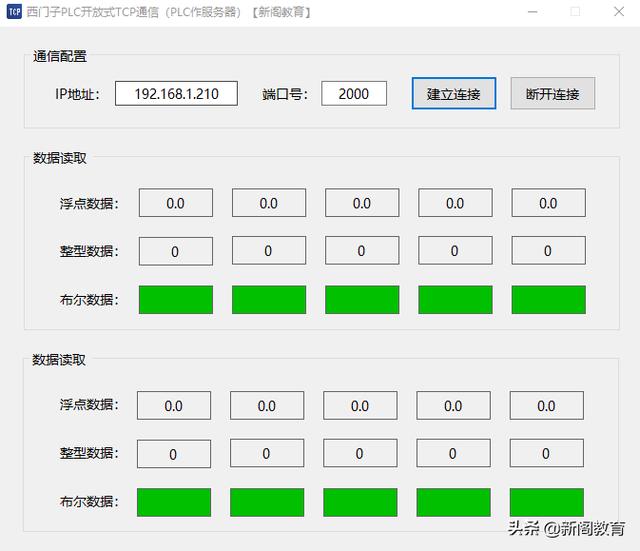The width and height of the screenshot is (640, 551).
Task: Select second 浮点数据 box in lower group
Action: coord(267,406)
